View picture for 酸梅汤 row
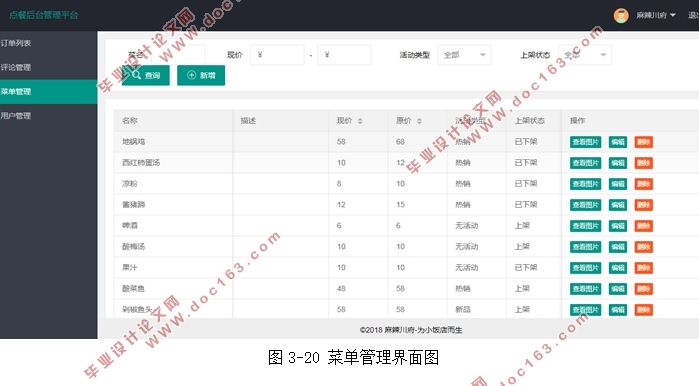 585,247
